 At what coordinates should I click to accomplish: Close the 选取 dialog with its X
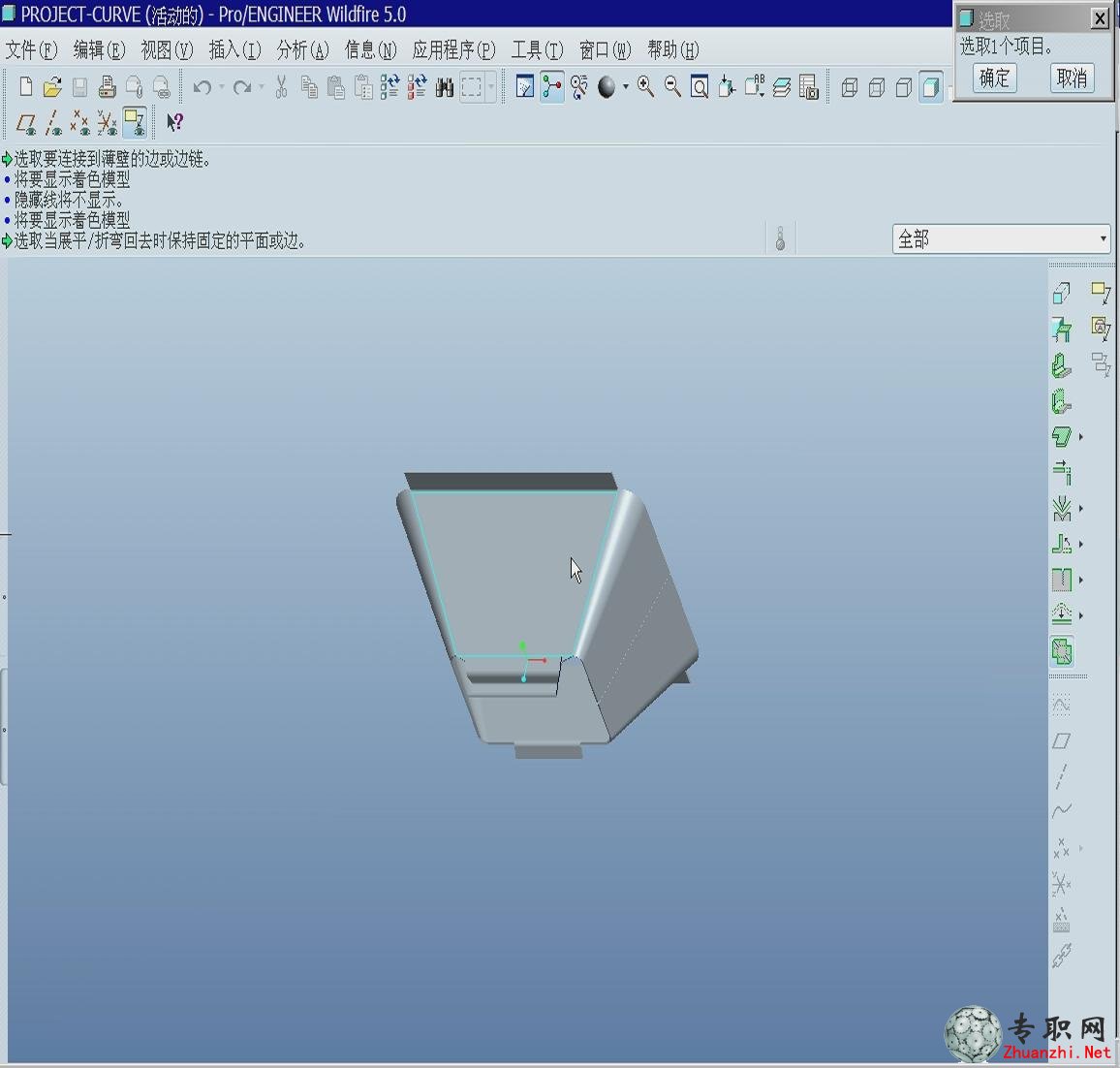click(1100, 17)
